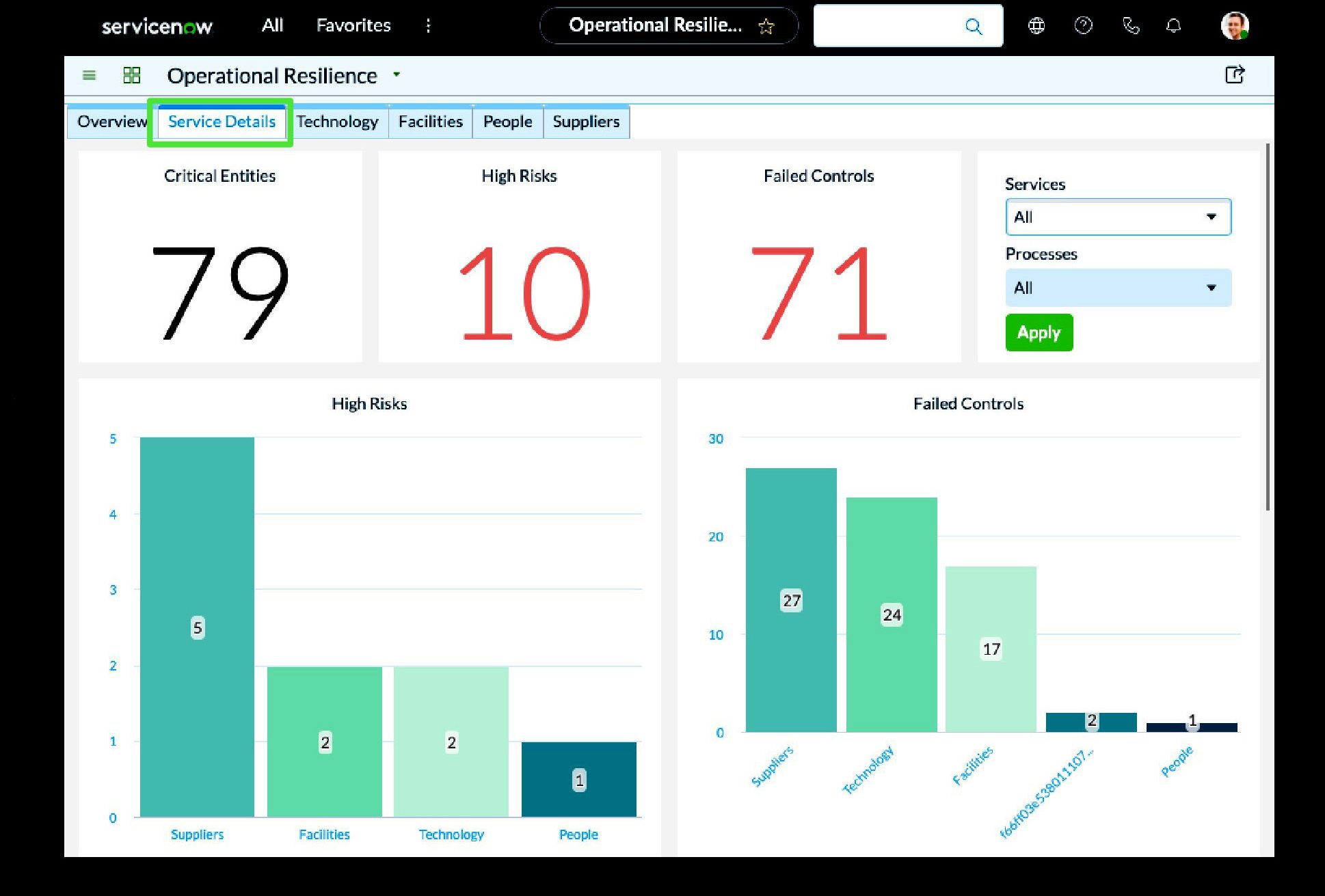Expand the Processes dropdown

1119,288
